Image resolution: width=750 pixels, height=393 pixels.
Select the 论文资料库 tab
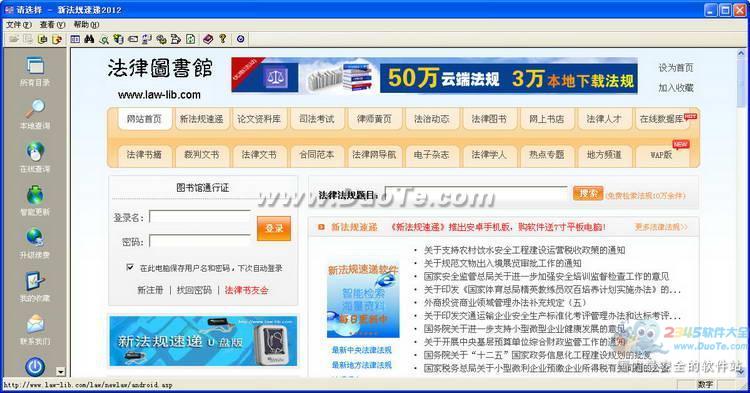click(259, 119)
